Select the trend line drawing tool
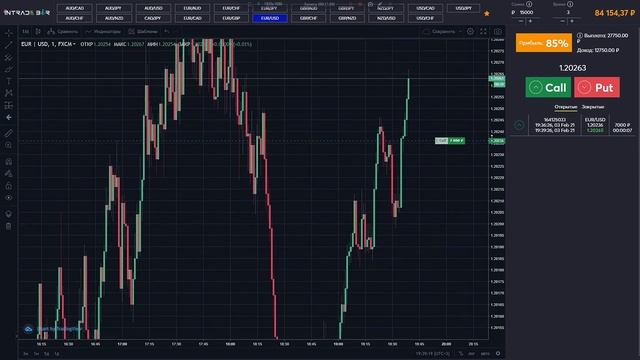The width and height of the screenshot is (640, 360). 9,45
